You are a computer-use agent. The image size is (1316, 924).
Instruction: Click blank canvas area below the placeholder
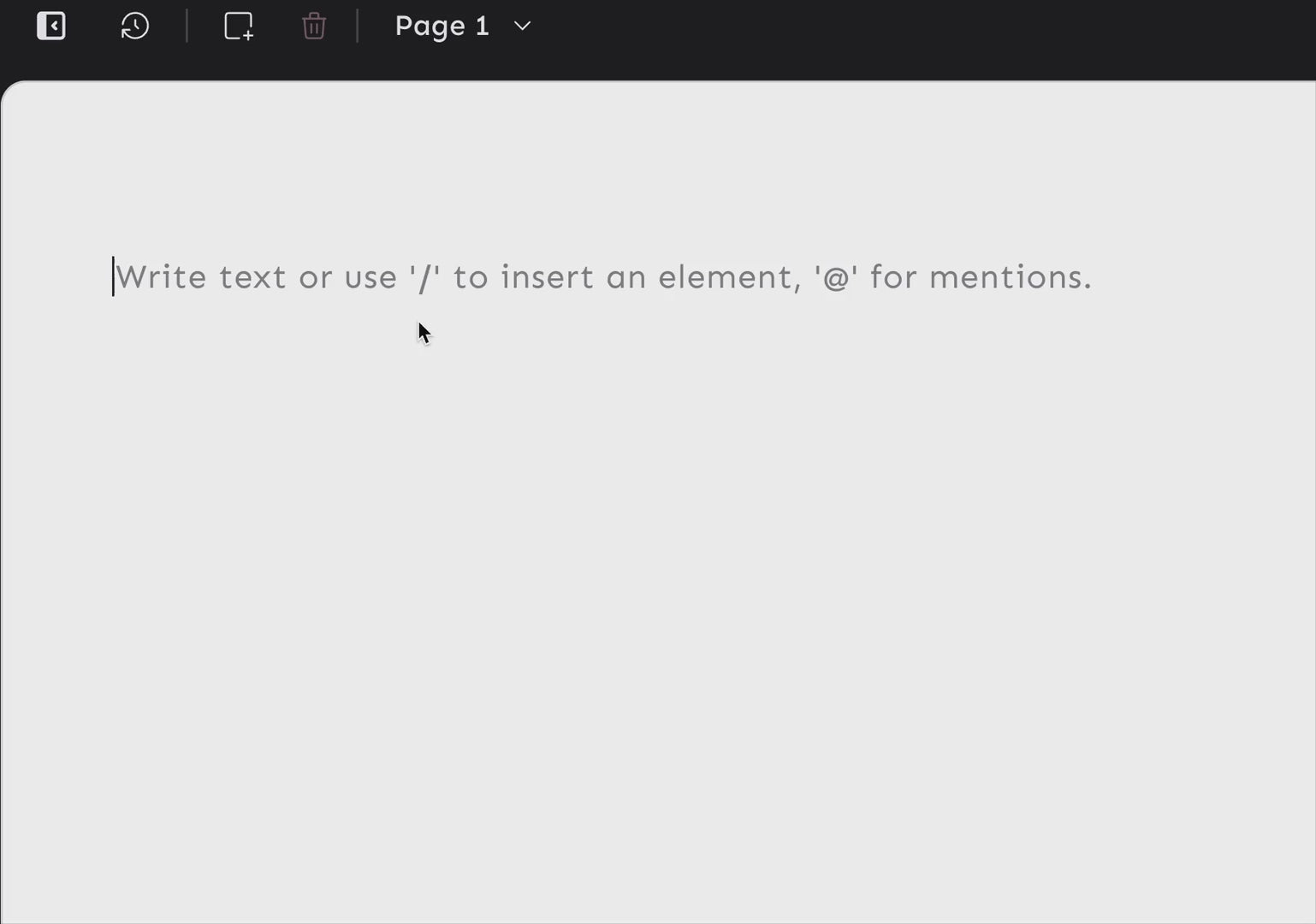[658, 599]
